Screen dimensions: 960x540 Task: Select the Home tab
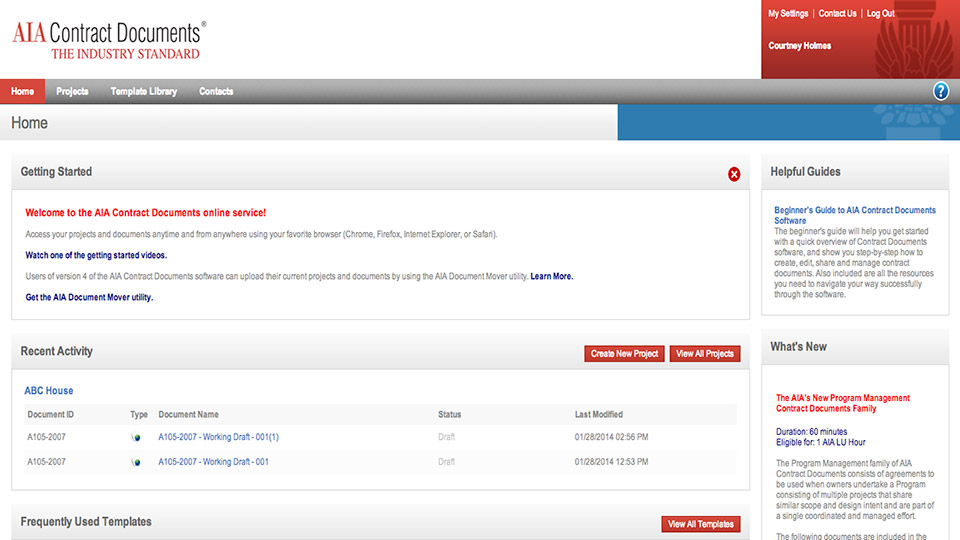click(23, 91)
